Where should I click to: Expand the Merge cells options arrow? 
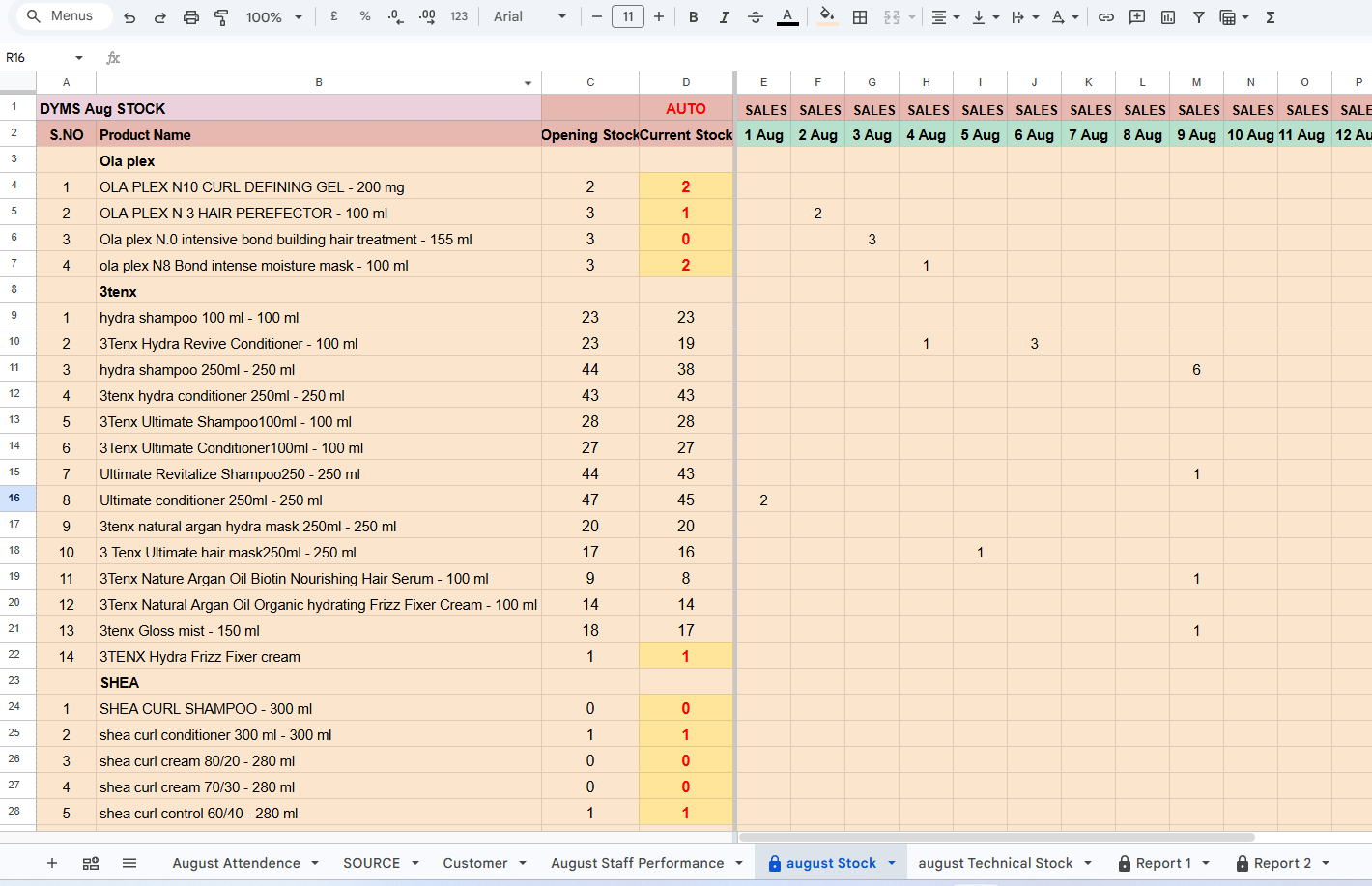click(911, 17)
